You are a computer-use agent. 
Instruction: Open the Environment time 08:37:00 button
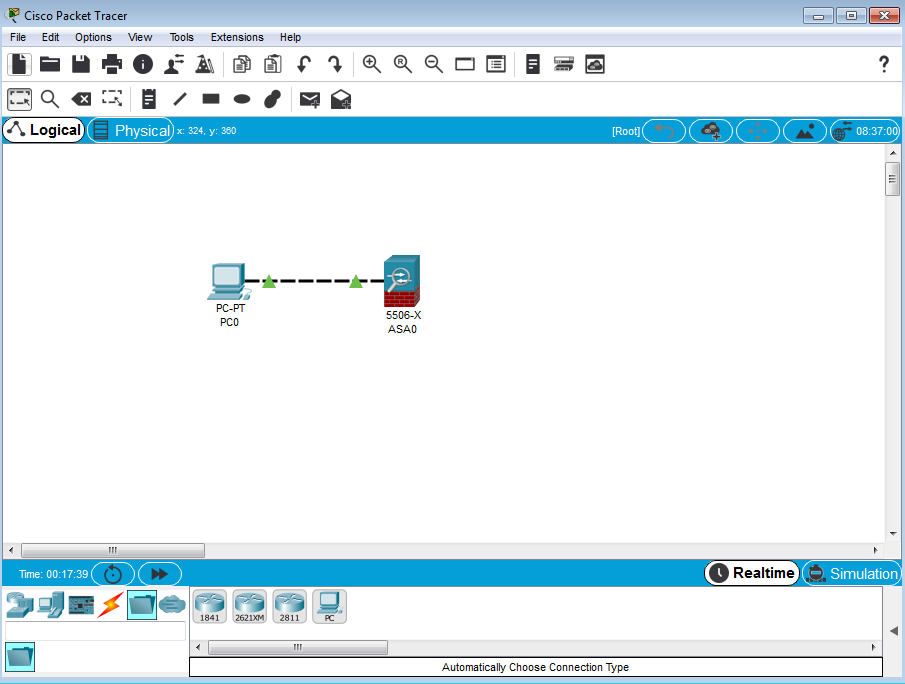865,131
